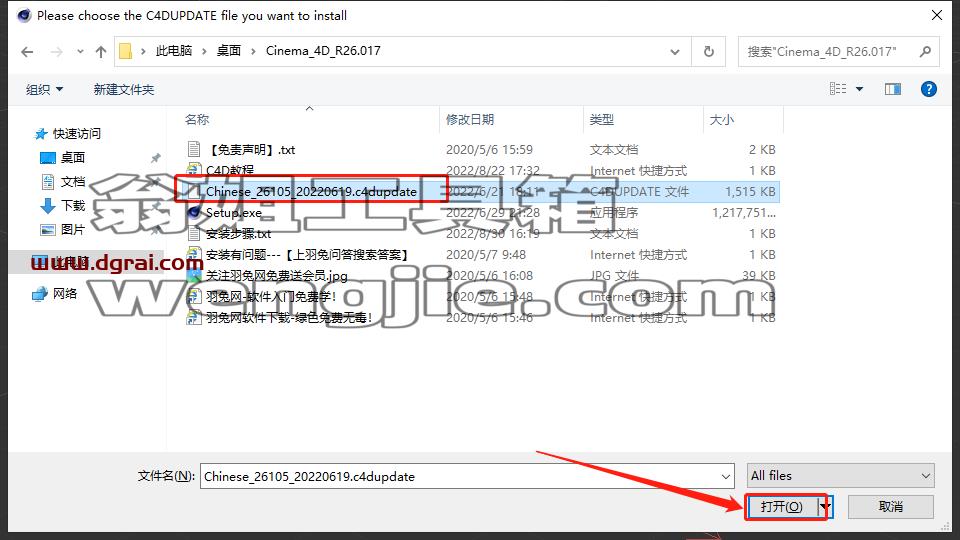The height and width of the screenshot is (540, 960).
Task: Select 网络 in the sidebar
Action: pos(65,293)
